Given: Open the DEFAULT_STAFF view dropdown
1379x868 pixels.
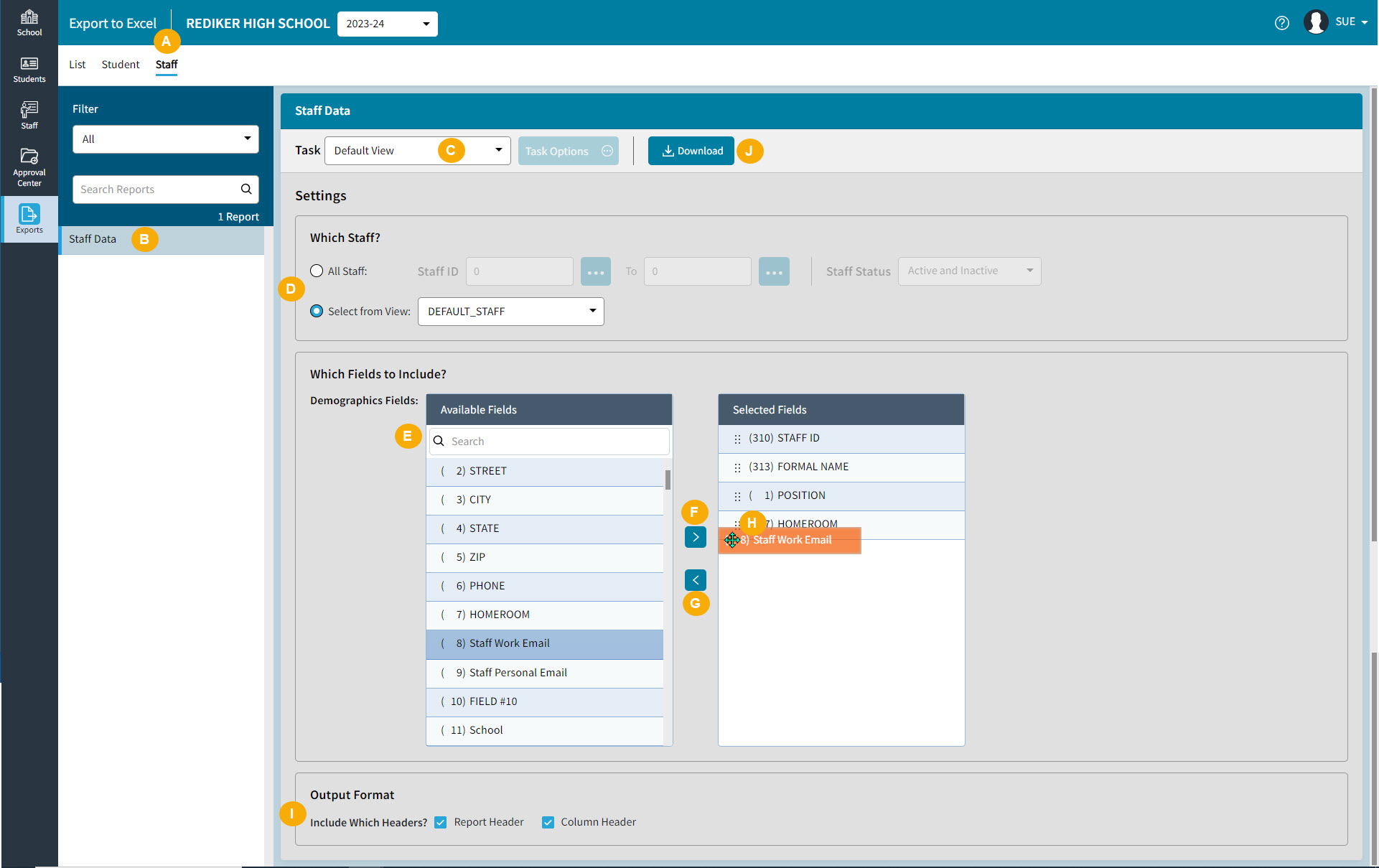Looking at the screenshot, I should [x=510, y=312].
